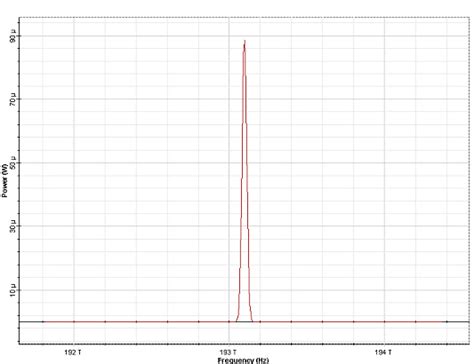Click the Frequency (Hz) axis title
The image size is (474, 364).
(243, 360)
